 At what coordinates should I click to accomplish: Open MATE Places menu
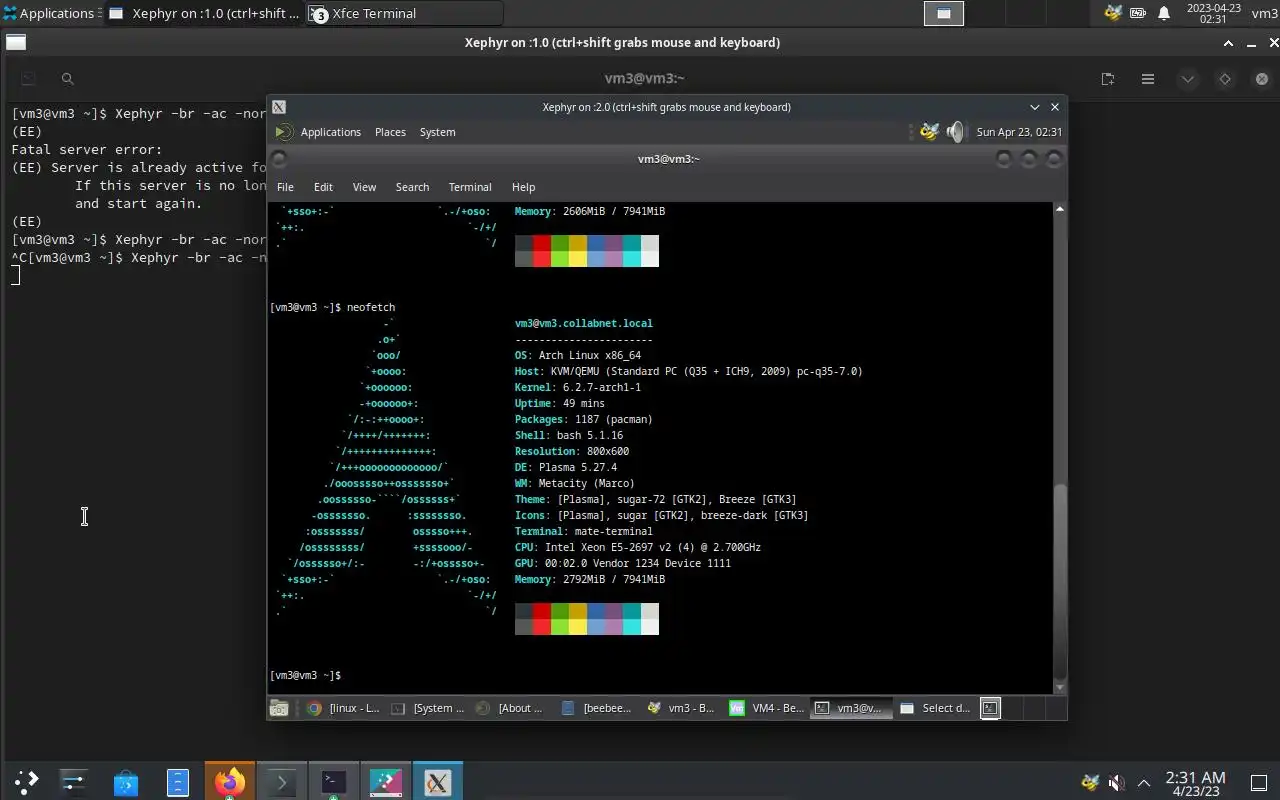[390, 132]
